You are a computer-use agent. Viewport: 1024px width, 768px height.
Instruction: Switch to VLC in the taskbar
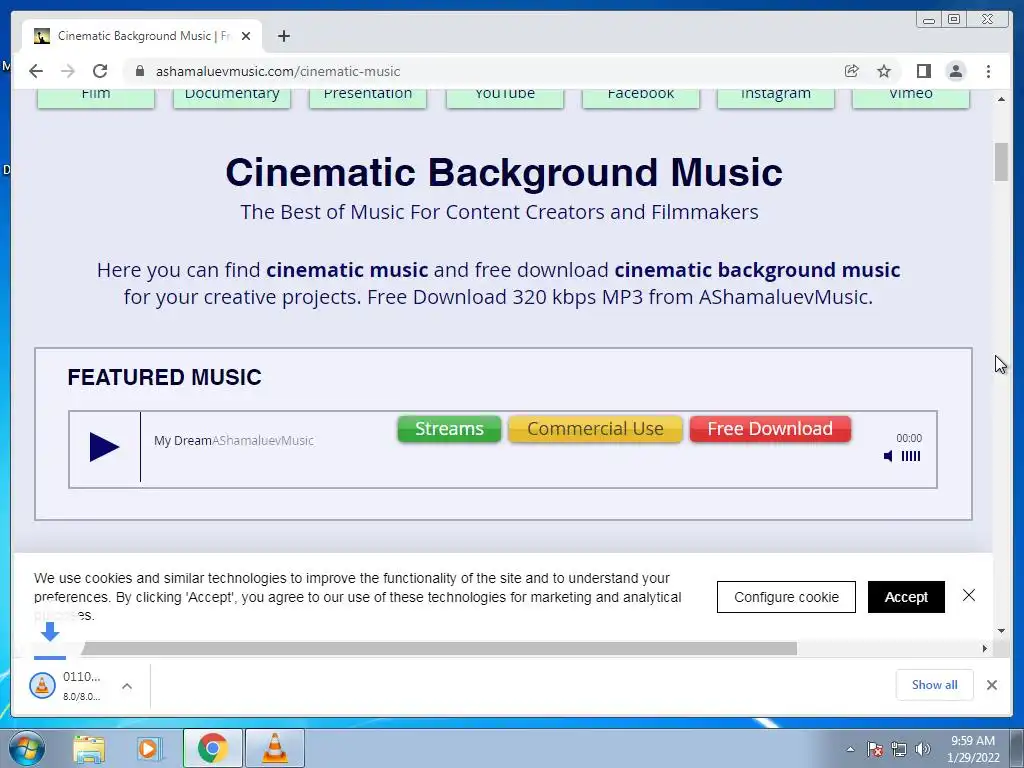pos(275,748)
